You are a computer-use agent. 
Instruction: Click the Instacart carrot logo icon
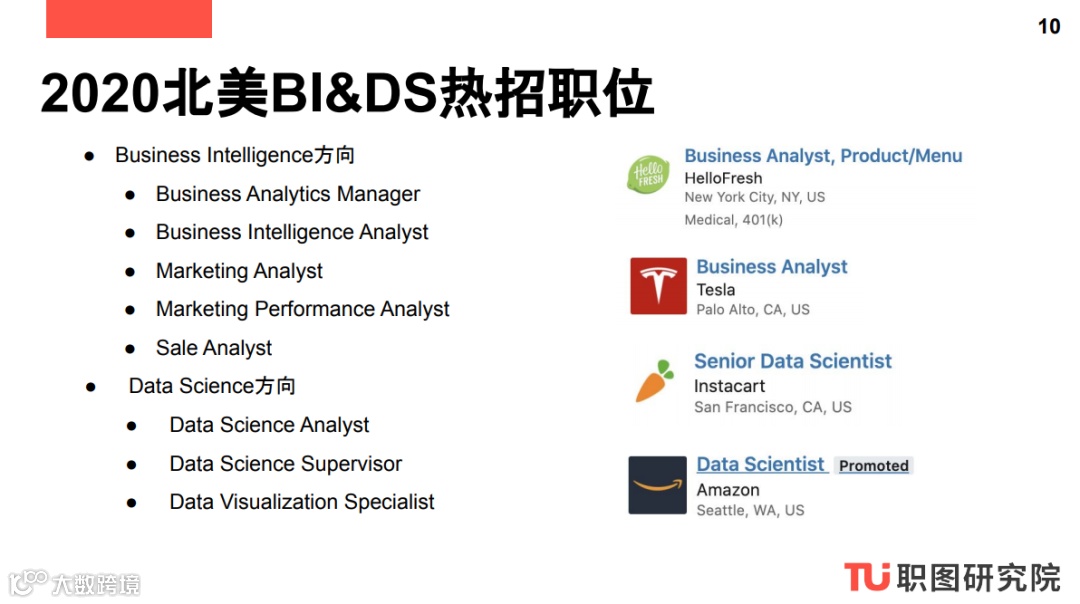coord(654,381)
